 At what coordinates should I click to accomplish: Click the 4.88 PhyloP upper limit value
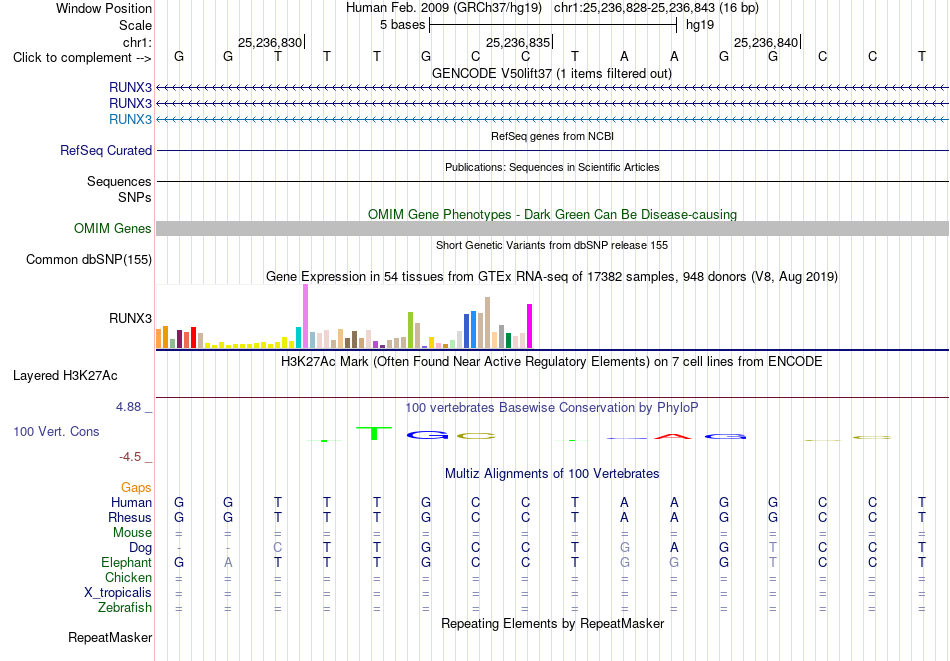(128, 407)
